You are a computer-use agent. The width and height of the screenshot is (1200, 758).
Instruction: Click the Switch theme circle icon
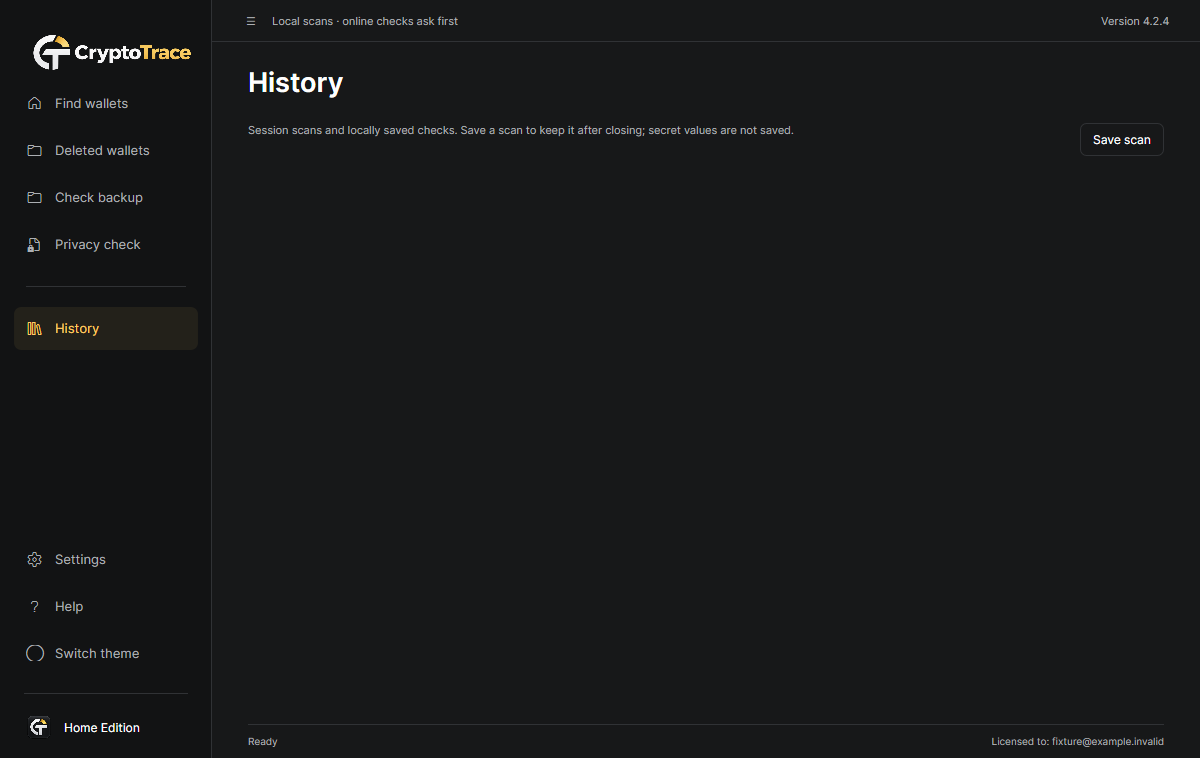pos(35,653)
